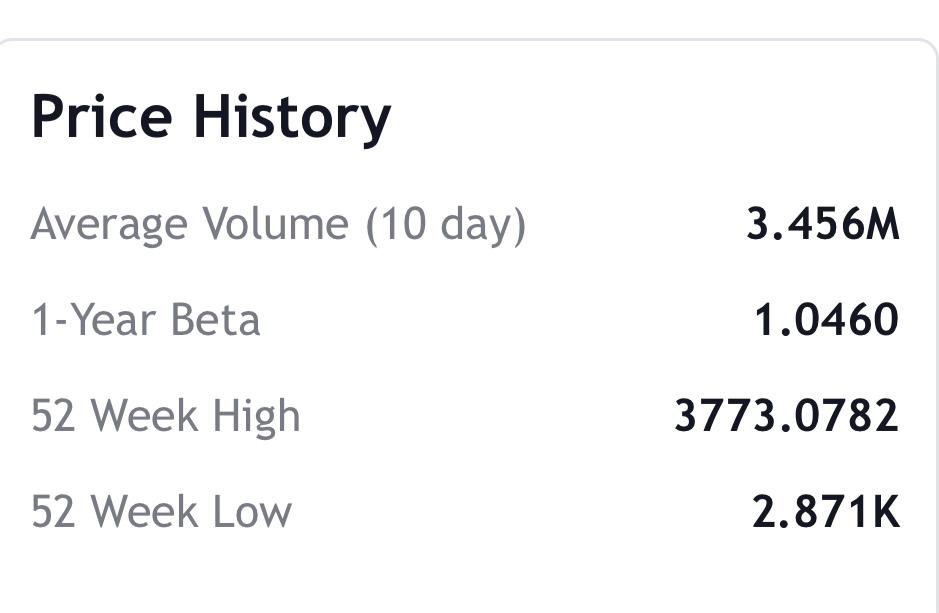Click the Price History heading
Image resolution: width=939 pixels, height=613 pixels.
(x=211, y=117)
